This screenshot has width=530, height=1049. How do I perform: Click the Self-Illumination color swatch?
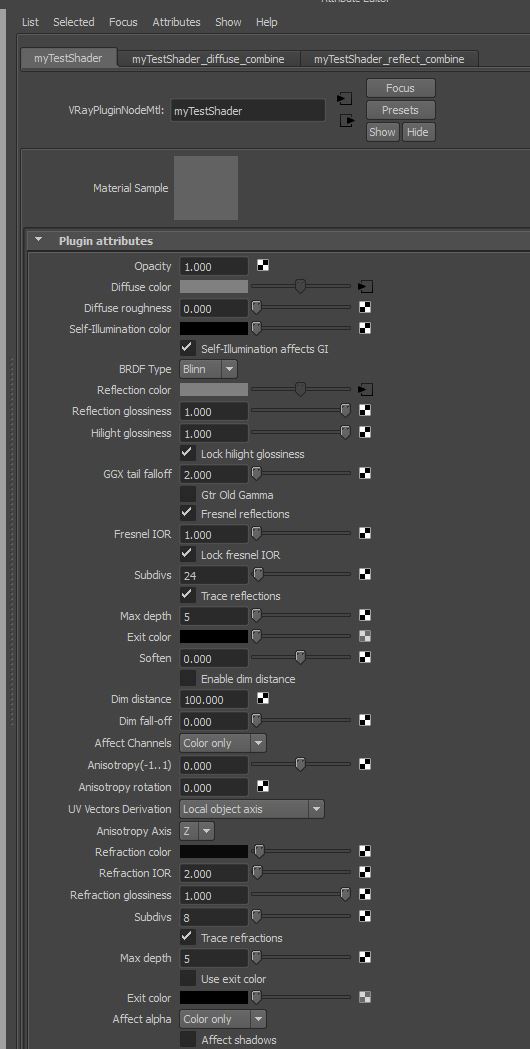click(213, 328)
